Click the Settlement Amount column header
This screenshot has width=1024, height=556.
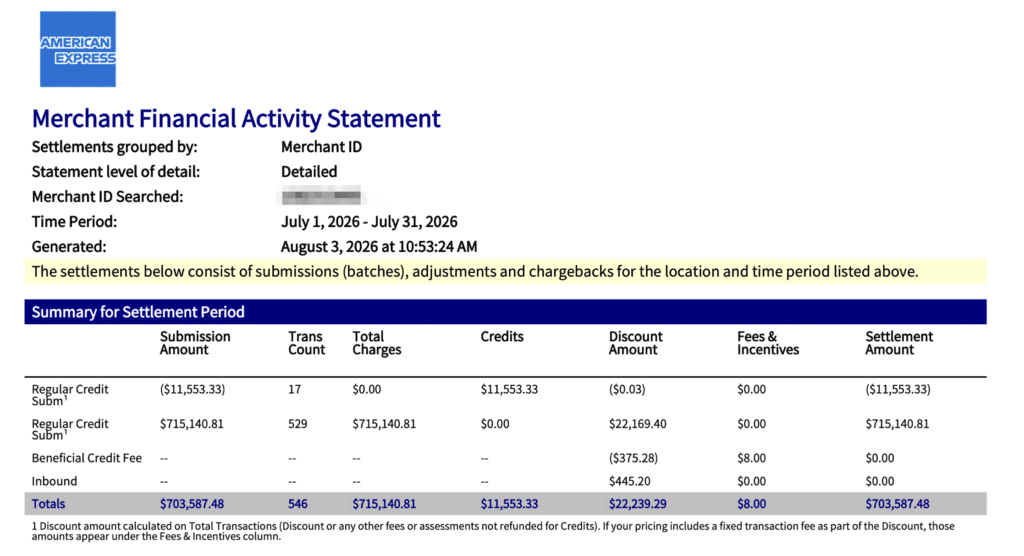pyautogui.click(x=899, y=343)
